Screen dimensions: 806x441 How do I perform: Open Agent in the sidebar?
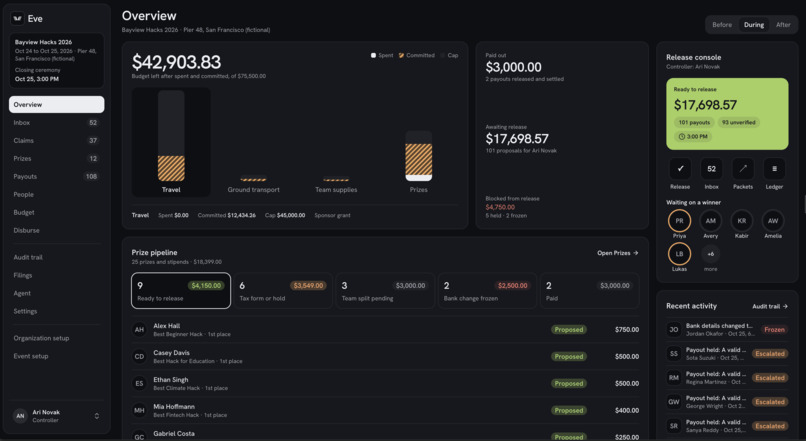click(x=57, y=293)
